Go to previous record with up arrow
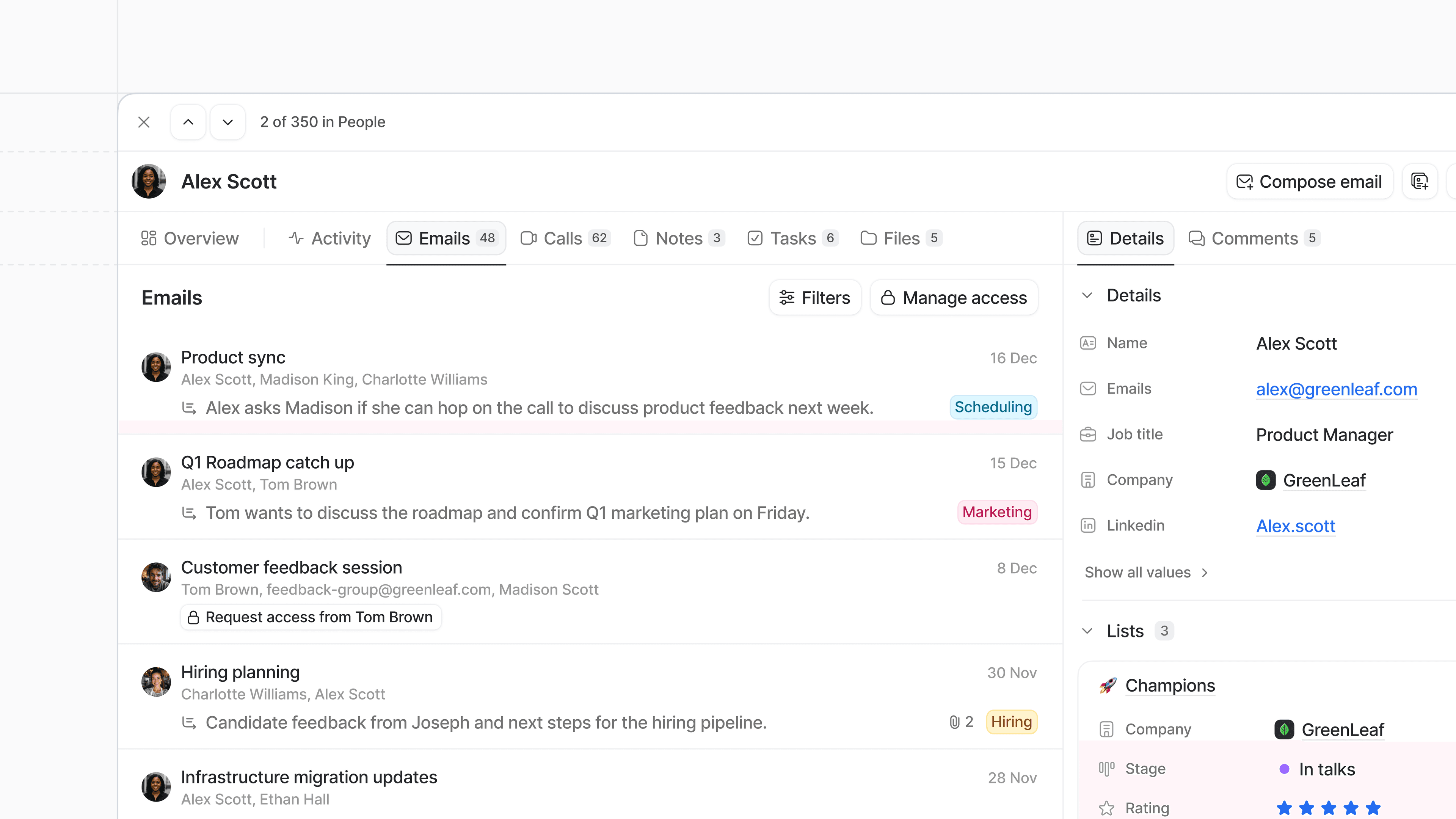 pyautogui.click(x=188, y=122)
